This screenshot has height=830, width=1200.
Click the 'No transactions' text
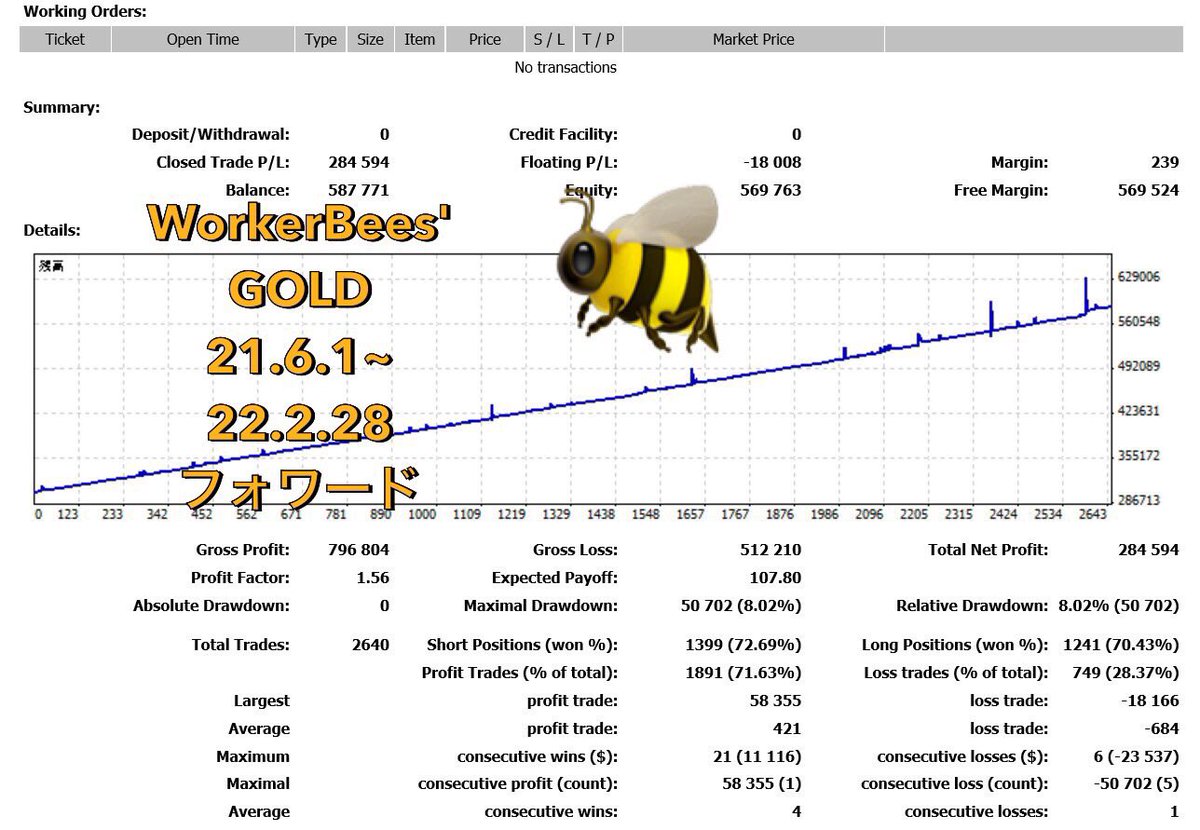(565, 67)
